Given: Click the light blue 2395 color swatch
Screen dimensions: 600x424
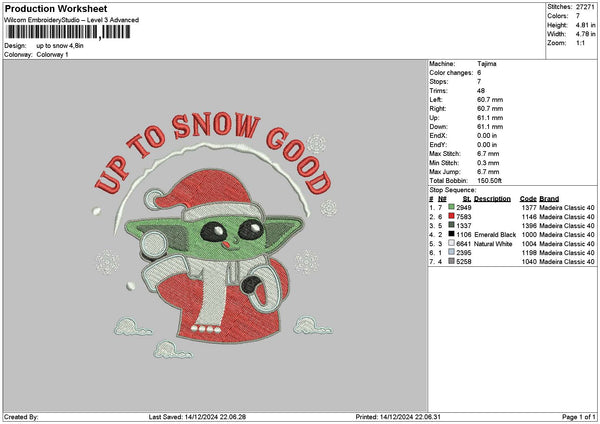Looking at the screenshot, I should click(452, 252).
